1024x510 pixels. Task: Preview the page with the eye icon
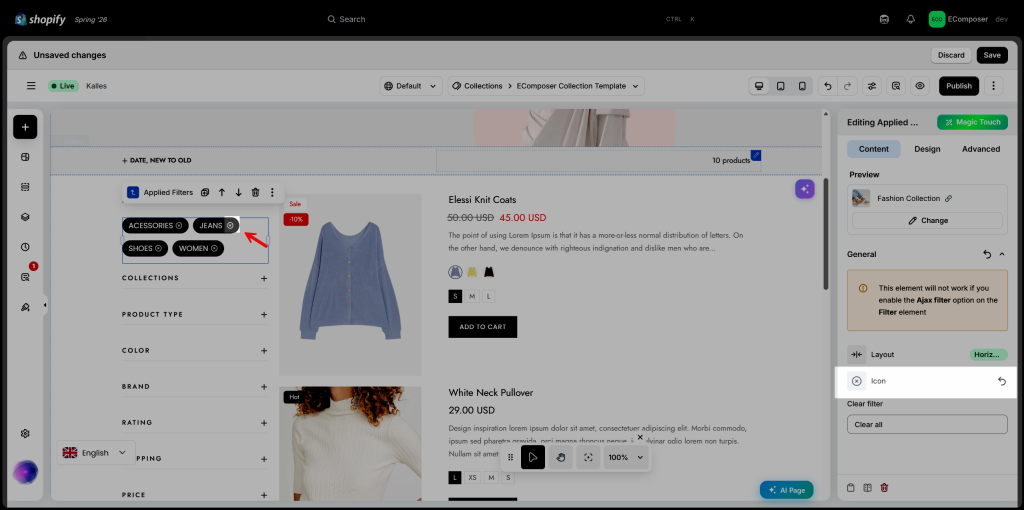(x=920, y=86)
